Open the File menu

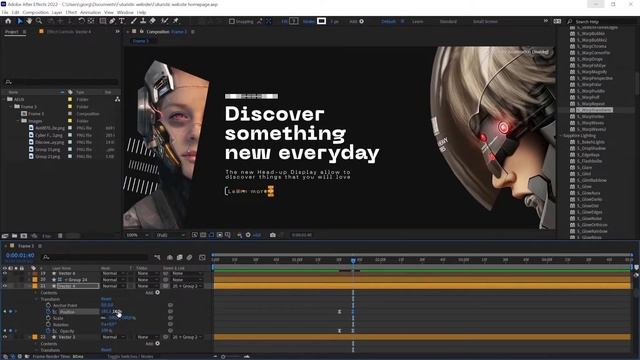coord(5,13)
